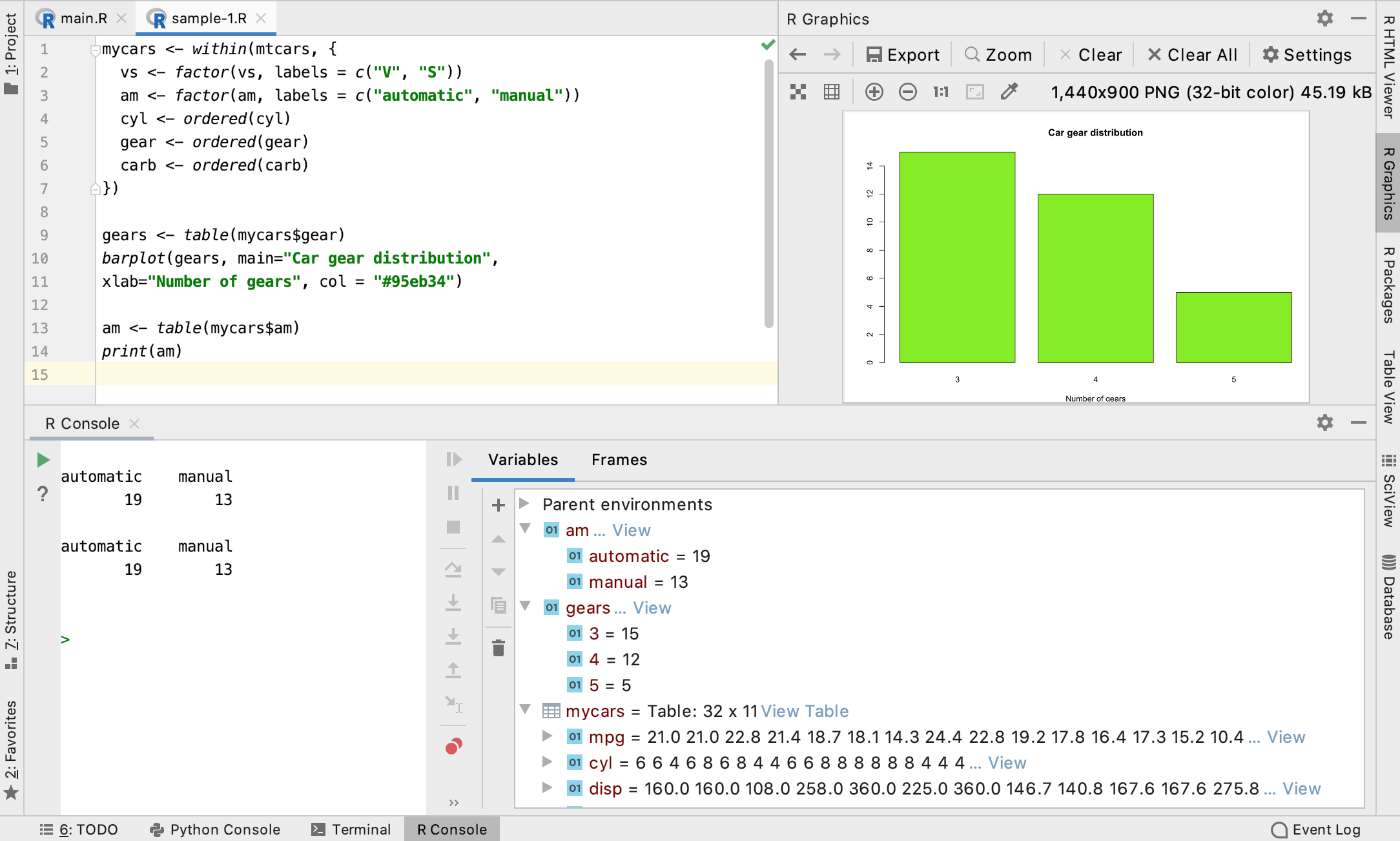Click the trash delete watch icon
Image resolution: width=1400 pixels, height=841 pixels.
(x=498, y=648)
